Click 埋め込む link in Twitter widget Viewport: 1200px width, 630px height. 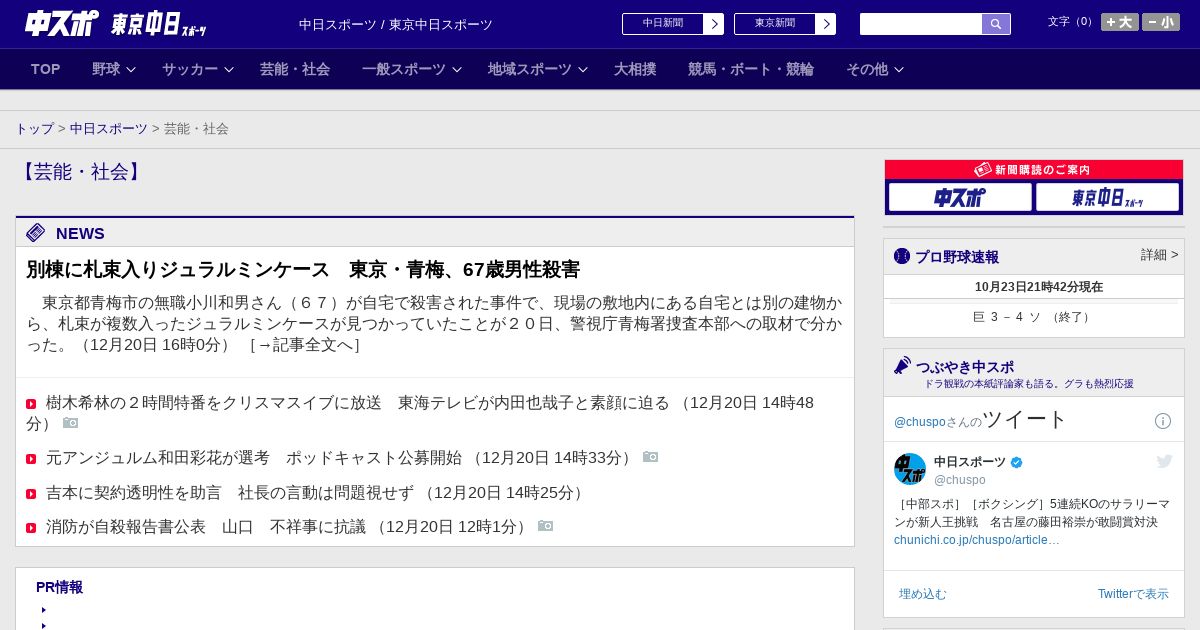(922, 594)
